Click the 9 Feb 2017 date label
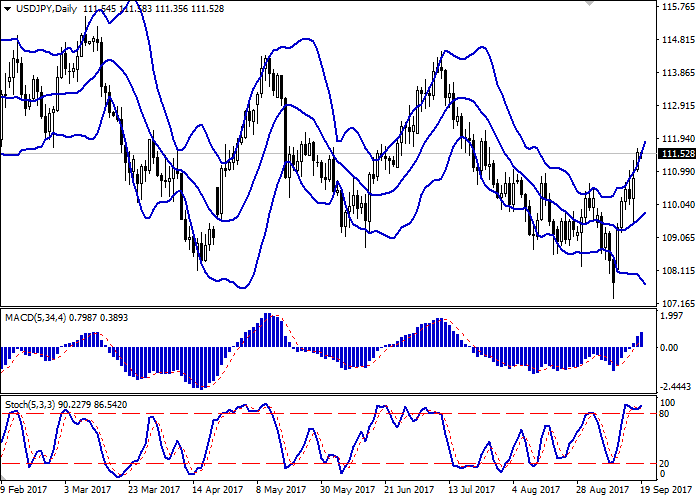696x500 pixels. coord(24,490)
